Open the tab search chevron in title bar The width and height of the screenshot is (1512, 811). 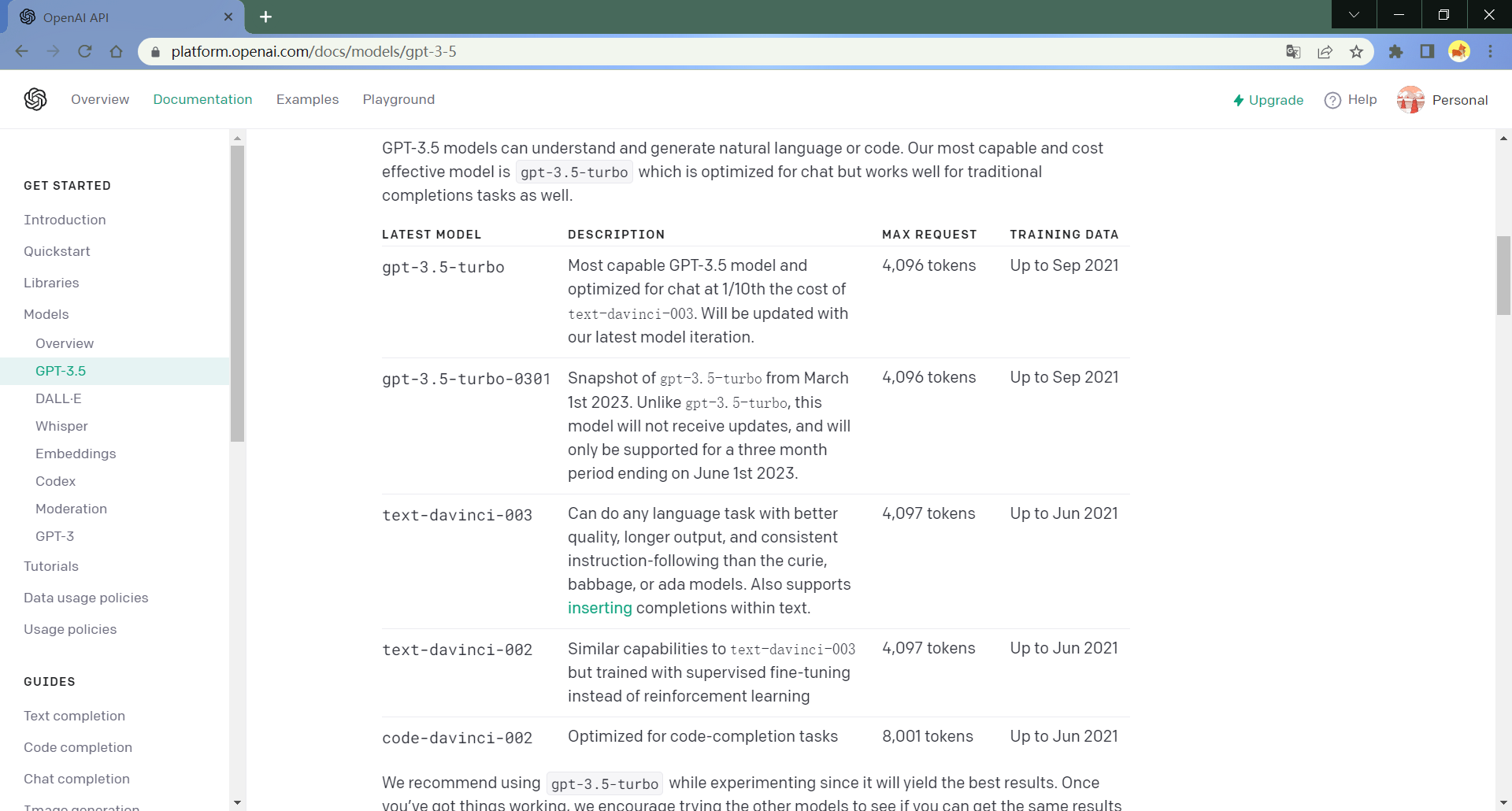pyautogui.click(x=1354, y=14)
